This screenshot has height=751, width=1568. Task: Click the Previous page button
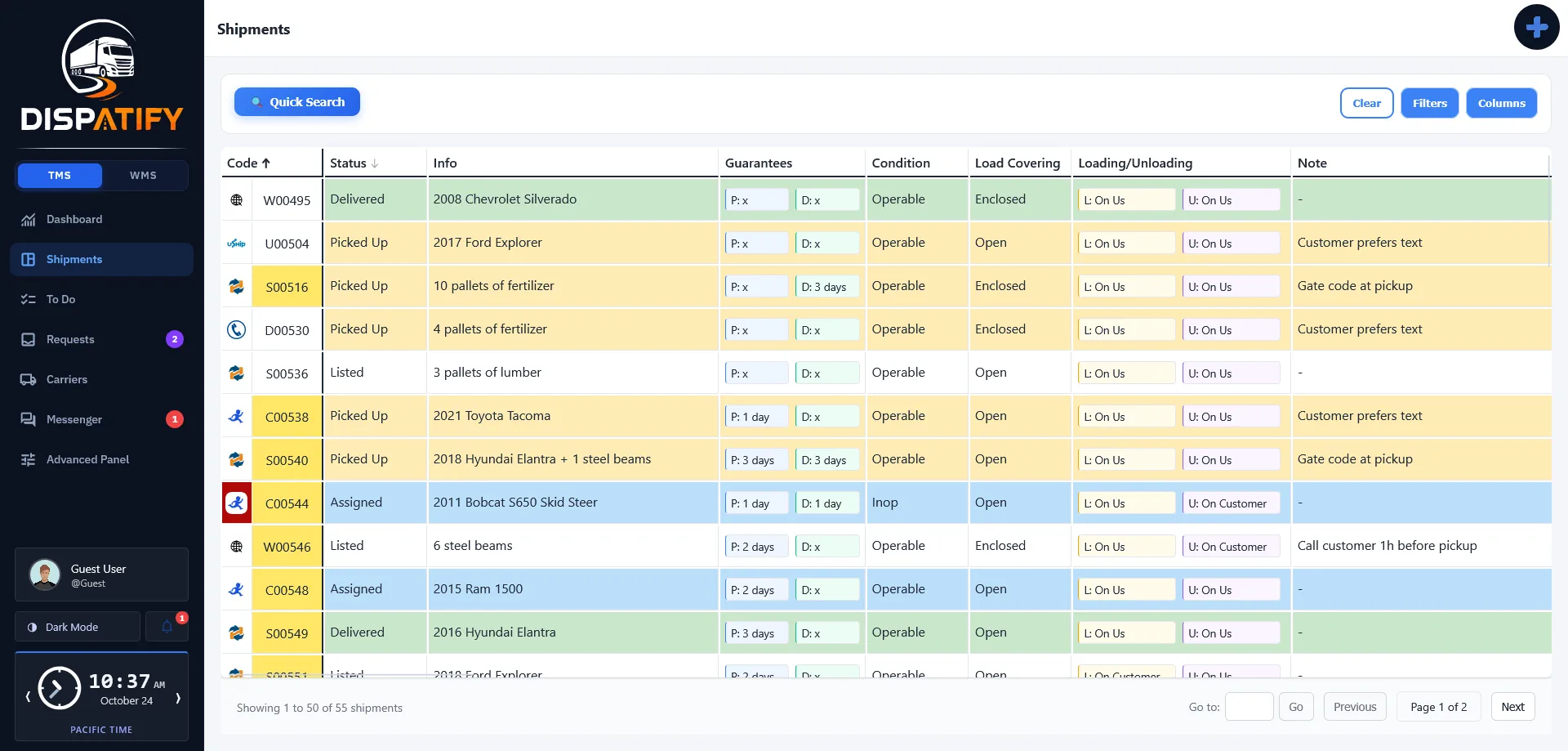click(1355, 707)
